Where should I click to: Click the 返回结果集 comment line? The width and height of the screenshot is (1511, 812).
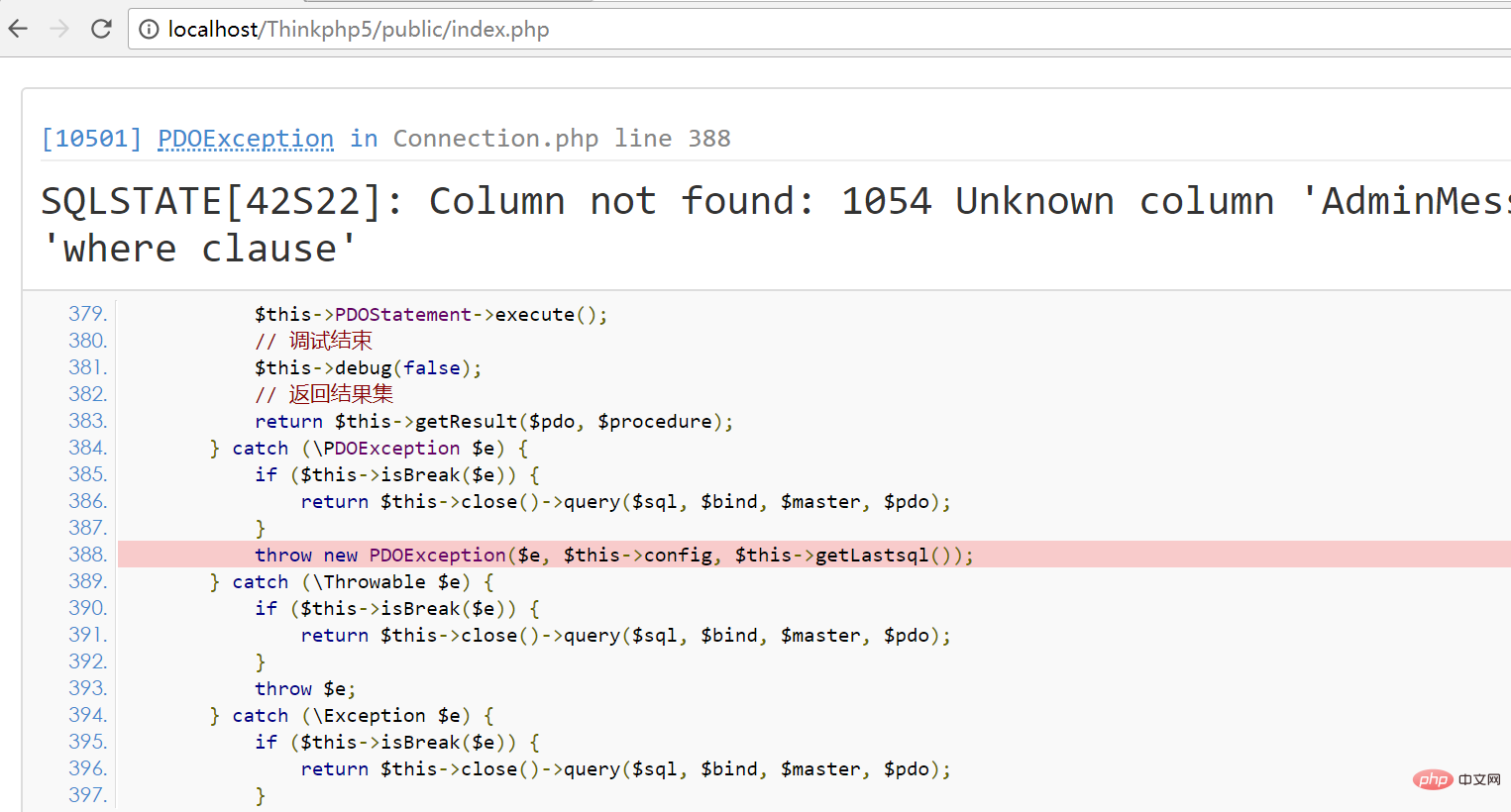click(x=323, y=395)
